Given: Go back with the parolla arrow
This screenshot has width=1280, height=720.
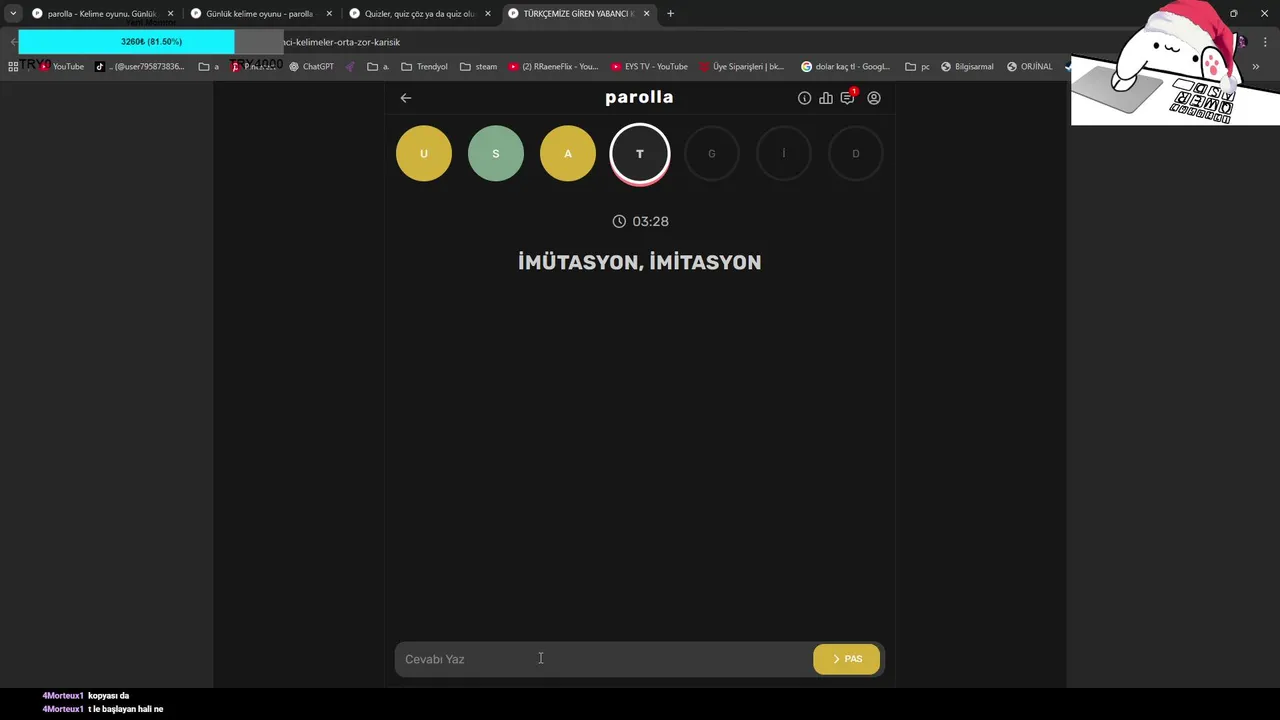Looking at the screenshot, I should pos(406,98).
